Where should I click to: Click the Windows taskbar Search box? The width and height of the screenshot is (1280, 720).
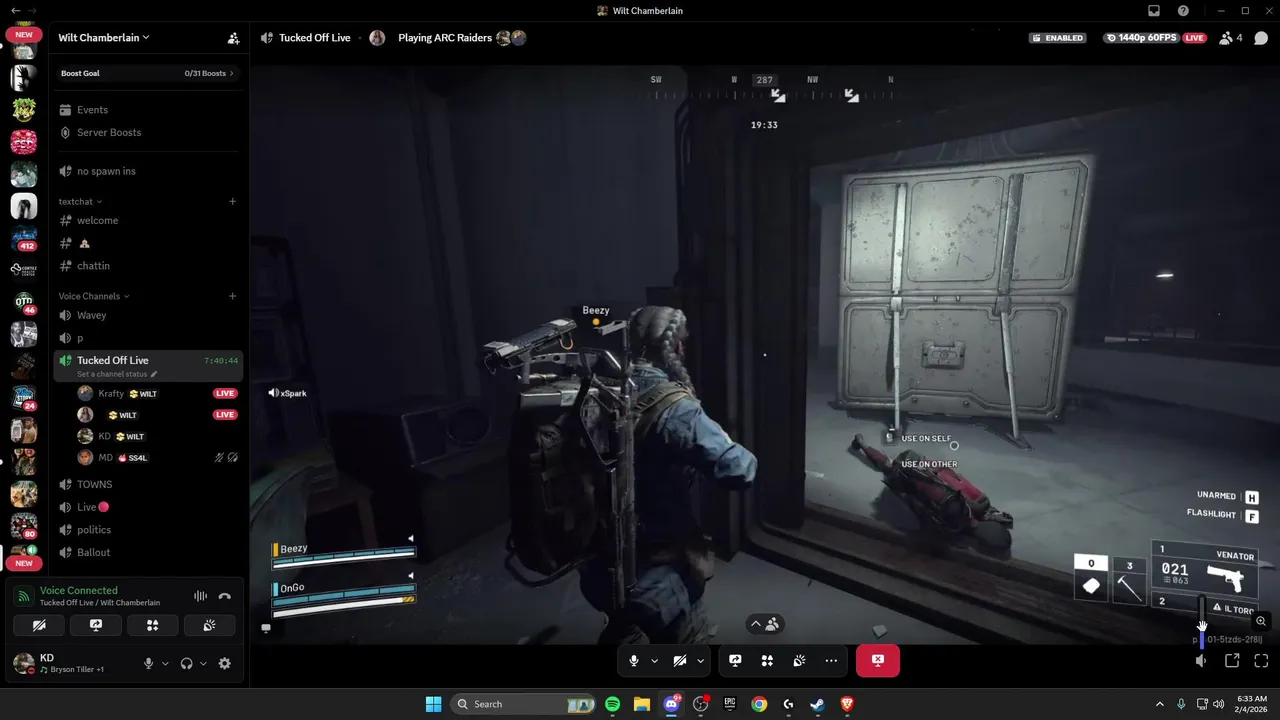(525, 704)
